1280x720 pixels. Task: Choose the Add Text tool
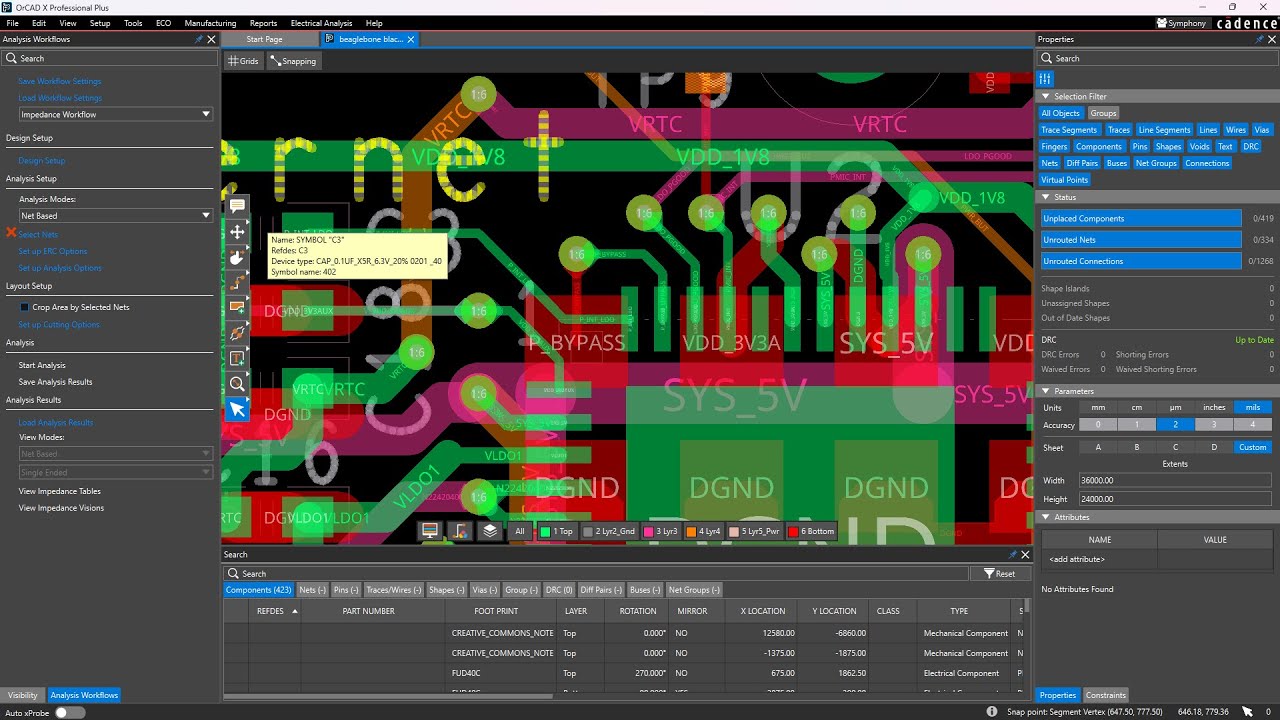[237, 358]
